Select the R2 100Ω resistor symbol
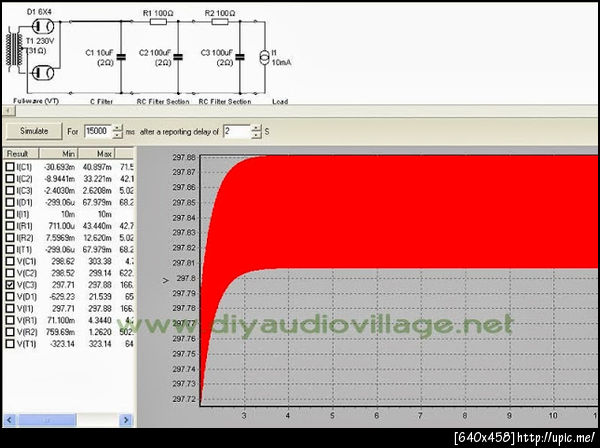 point(220,22)
